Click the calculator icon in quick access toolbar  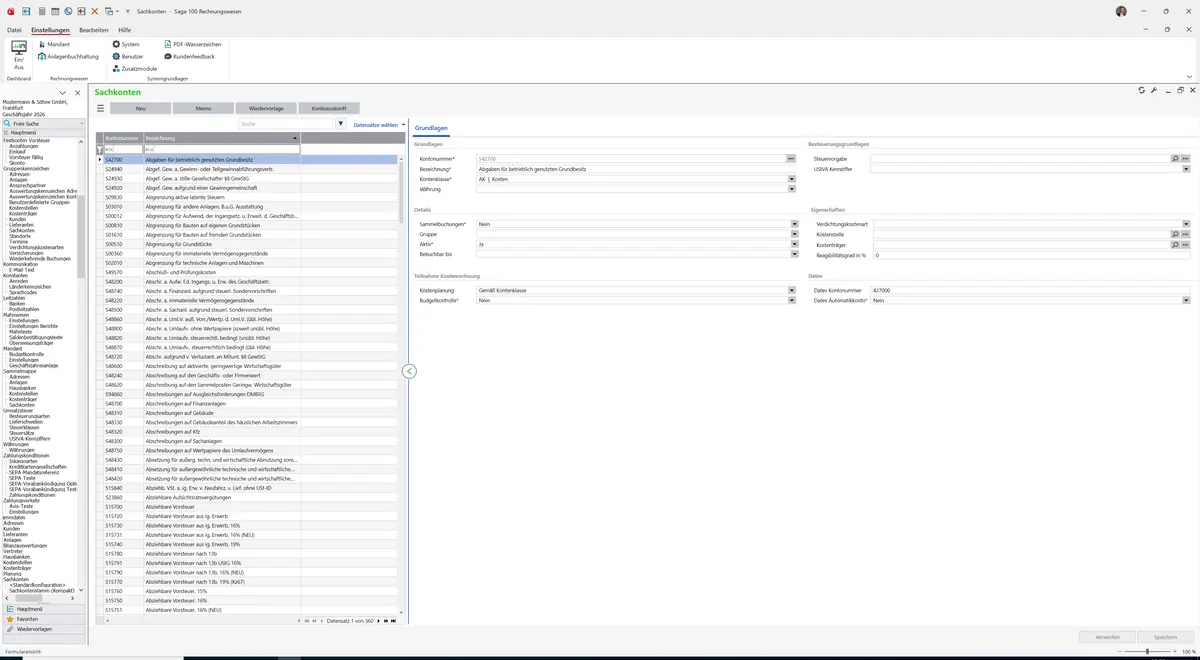click(x=42, y=10)
